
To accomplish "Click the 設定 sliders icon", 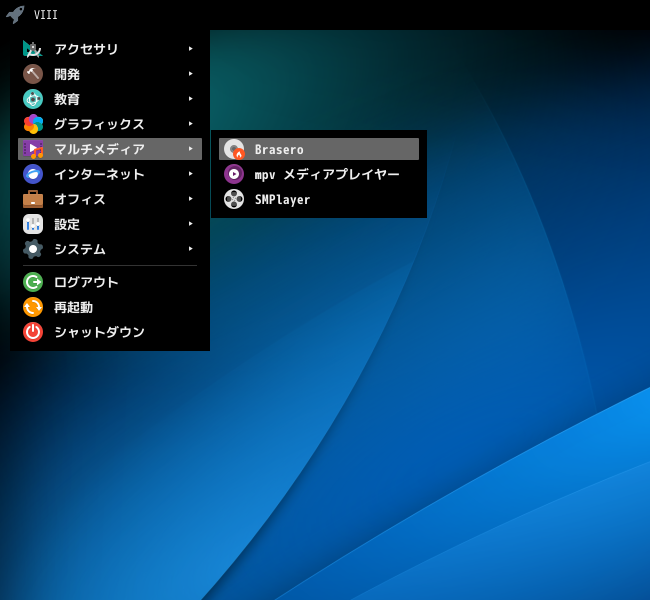I will 33,224.
